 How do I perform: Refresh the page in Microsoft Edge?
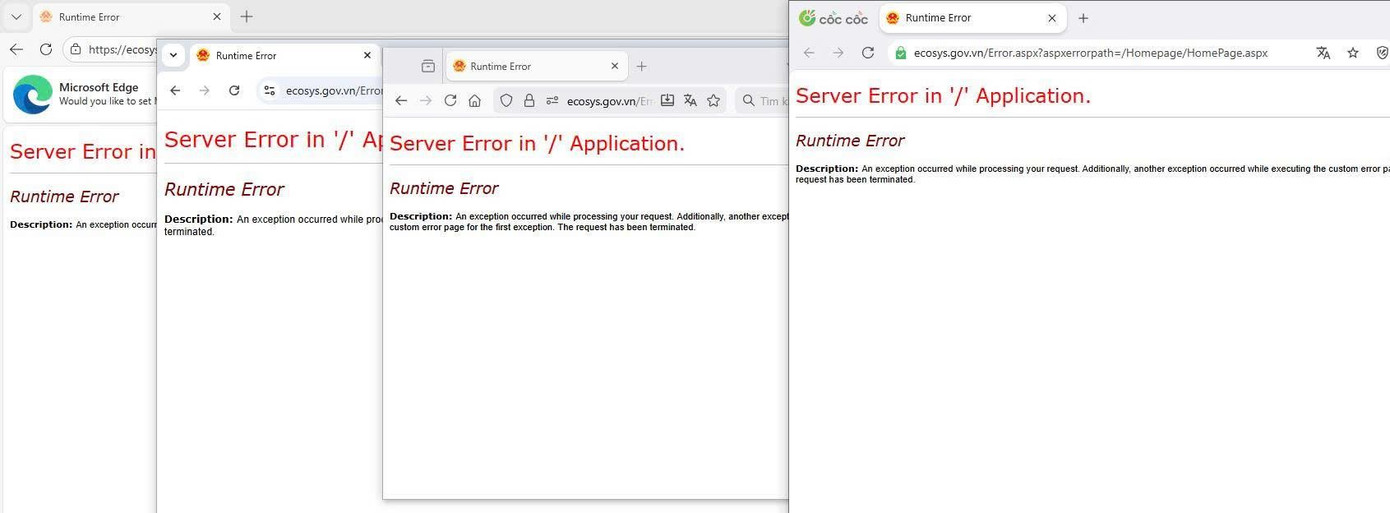(x=46, y=49)
